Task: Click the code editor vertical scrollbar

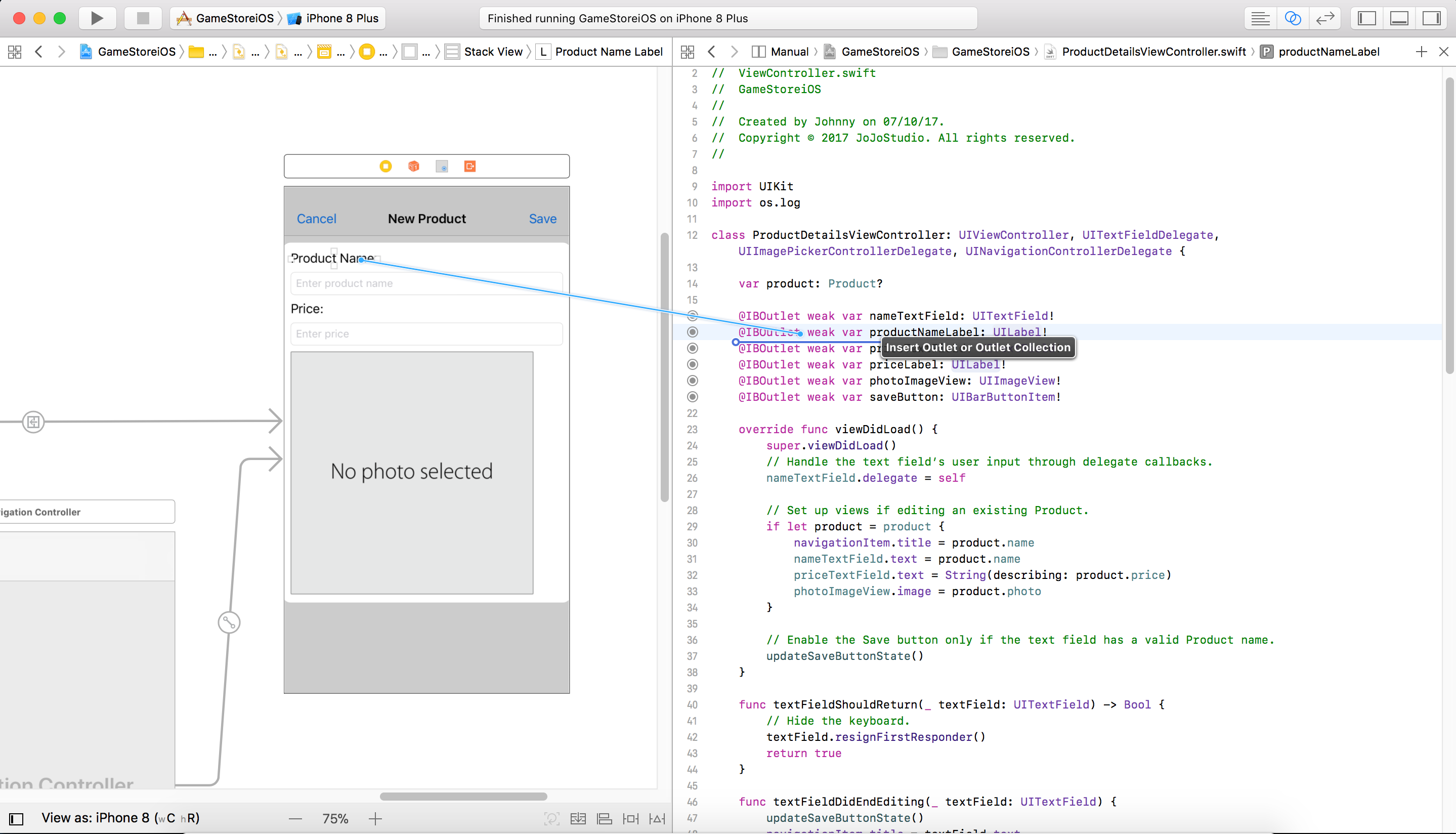Action: click(x=1450, y=226)
